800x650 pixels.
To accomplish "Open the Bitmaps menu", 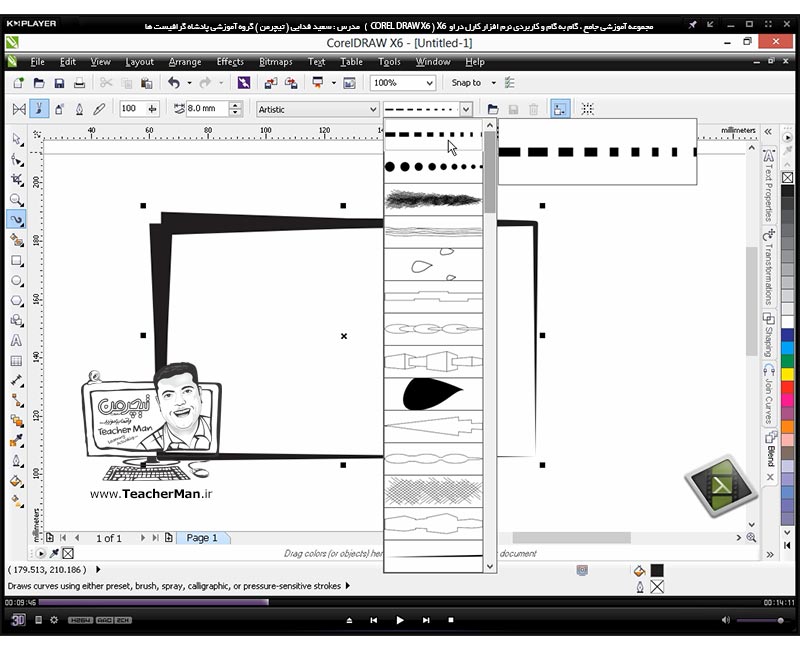I will [276, 62].
